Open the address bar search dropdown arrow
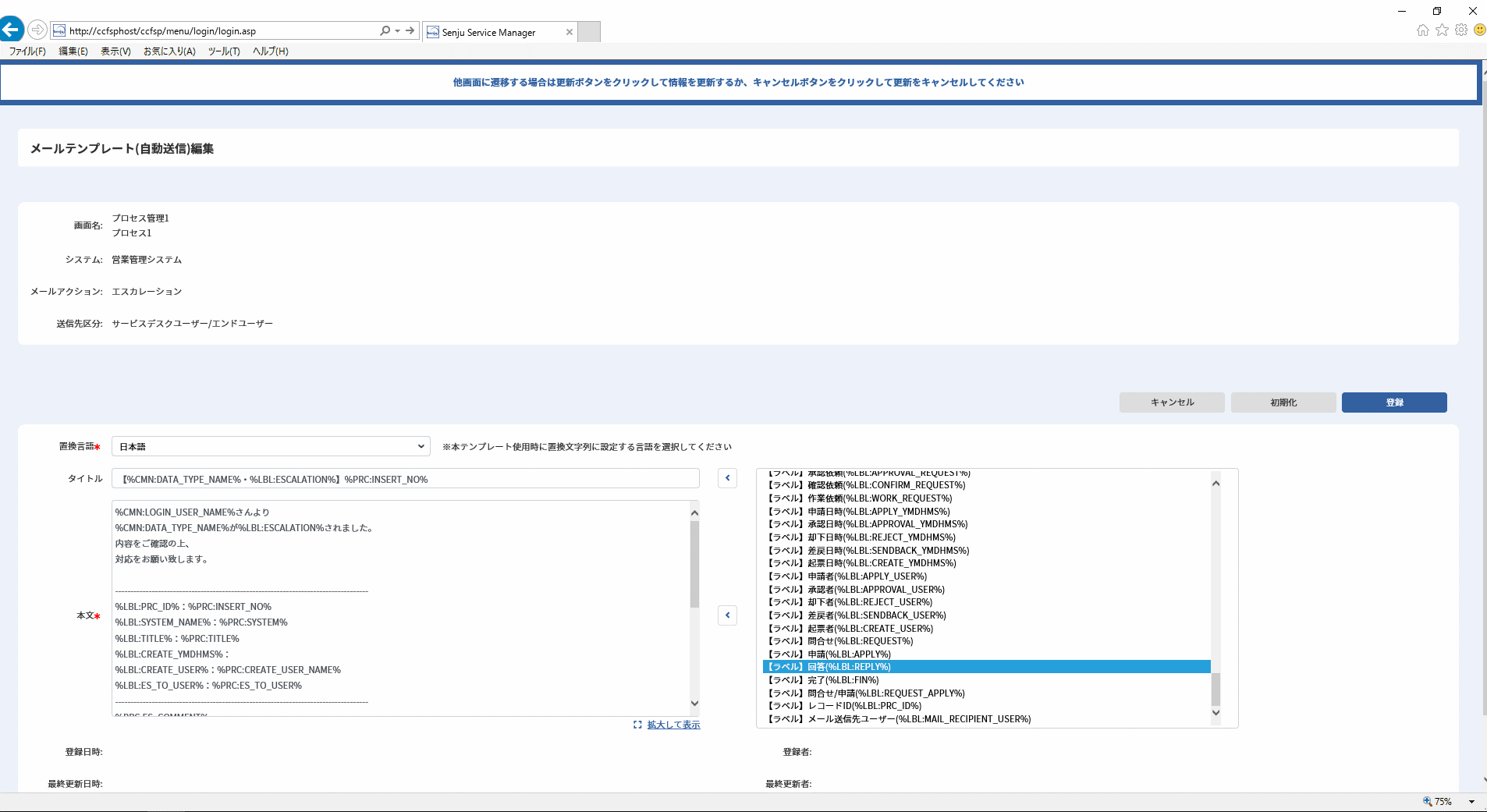 [397, 31]
